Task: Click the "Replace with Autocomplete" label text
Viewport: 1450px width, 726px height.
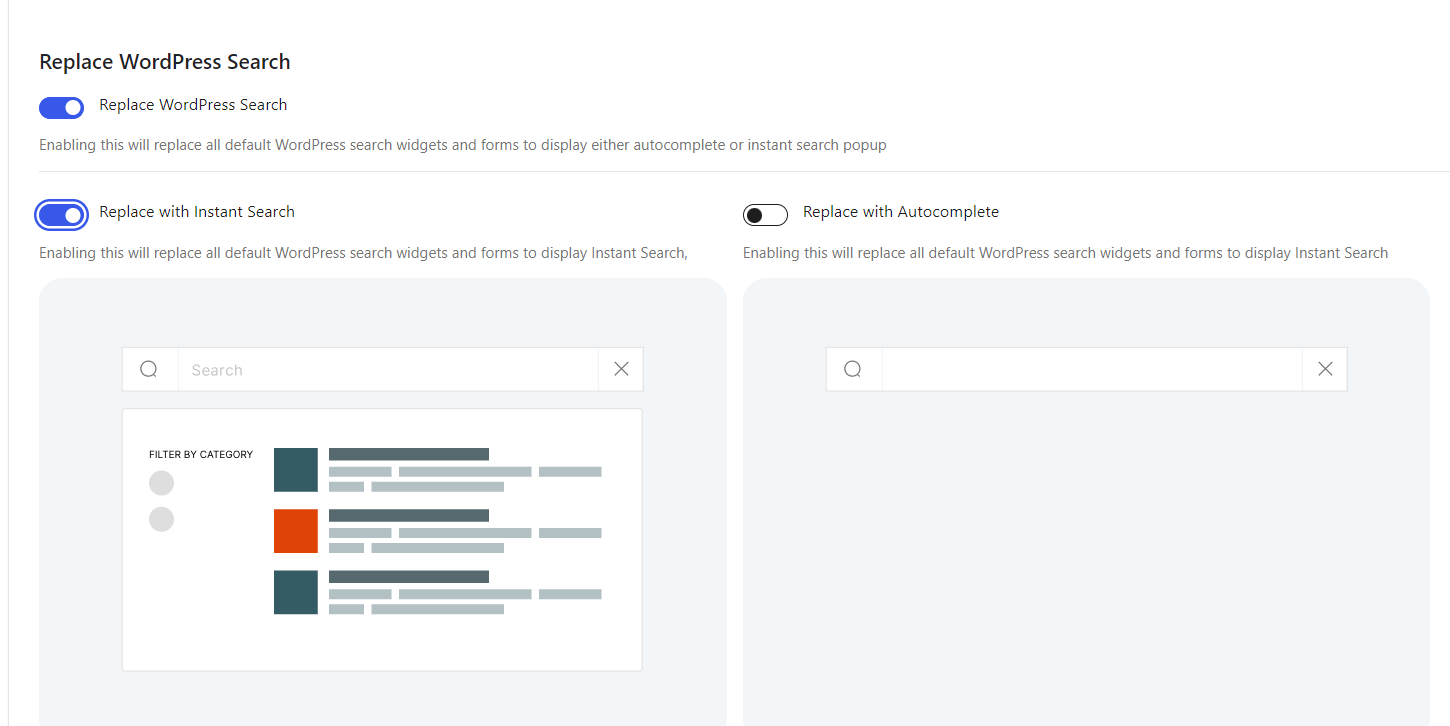Action: coord(900,212)
